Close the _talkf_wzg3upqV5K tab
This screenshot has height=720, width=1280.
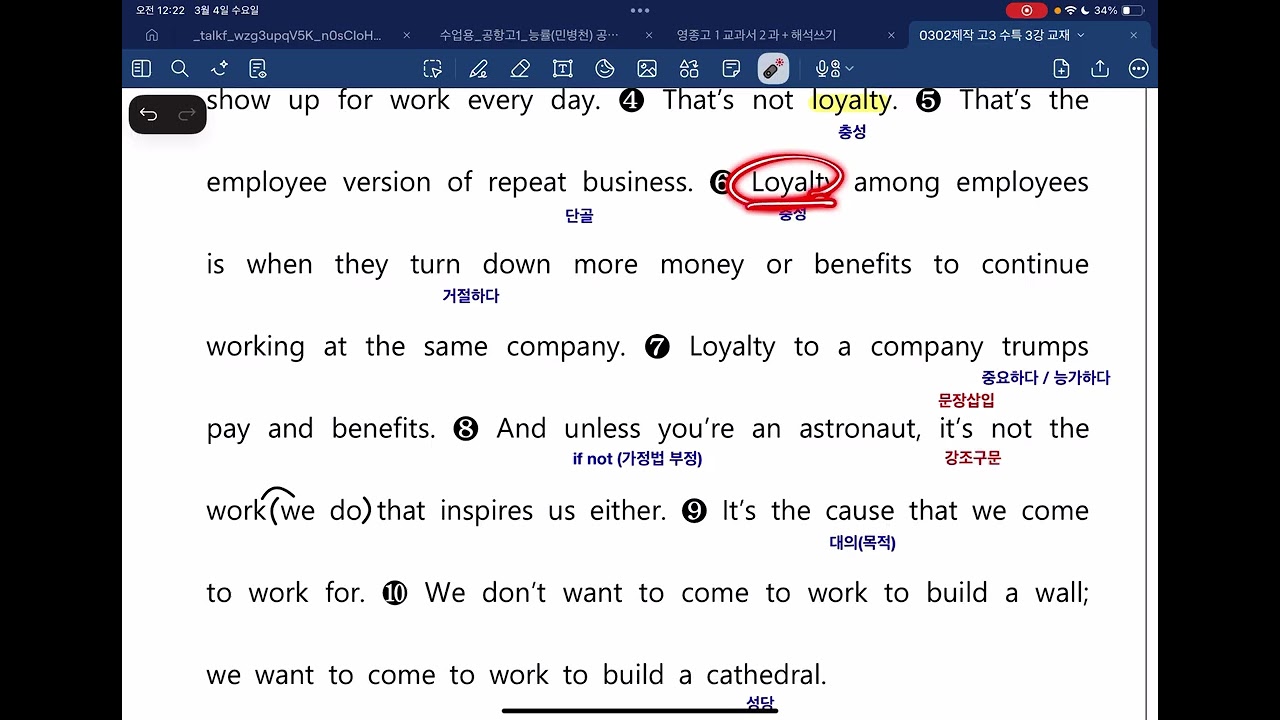pos(407,35)
